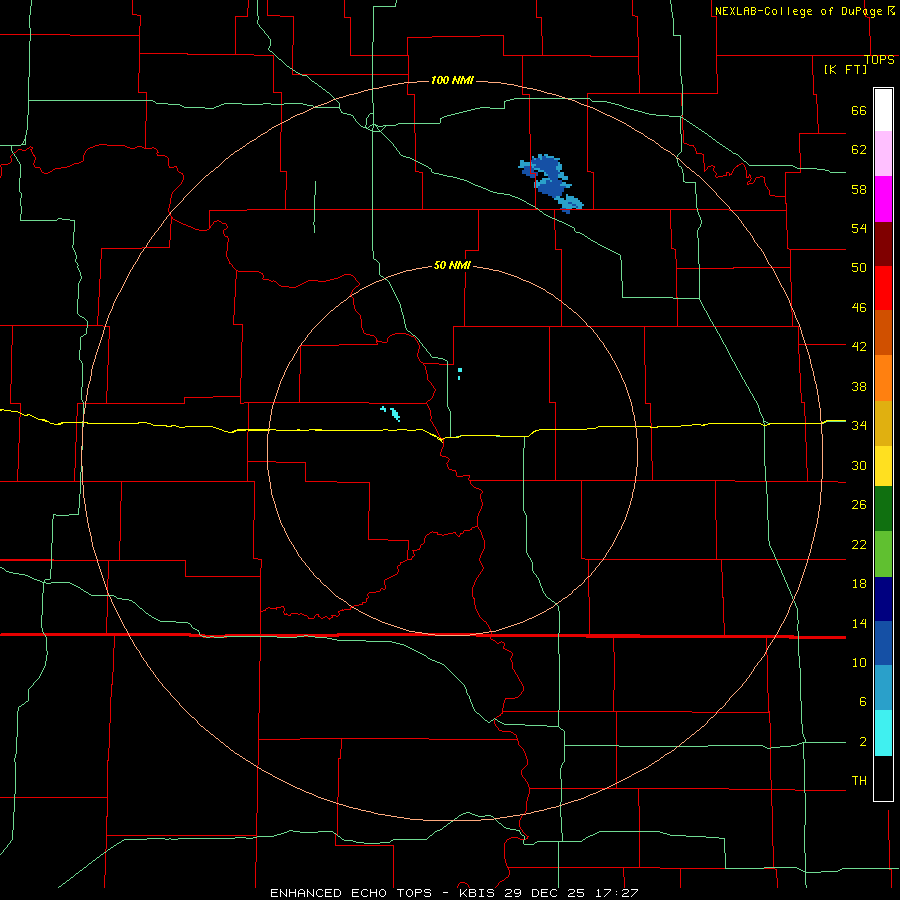Click the "42" legend value
This screenshot has height=900, width=900.
pyautogui.click(x=859, y=347)
